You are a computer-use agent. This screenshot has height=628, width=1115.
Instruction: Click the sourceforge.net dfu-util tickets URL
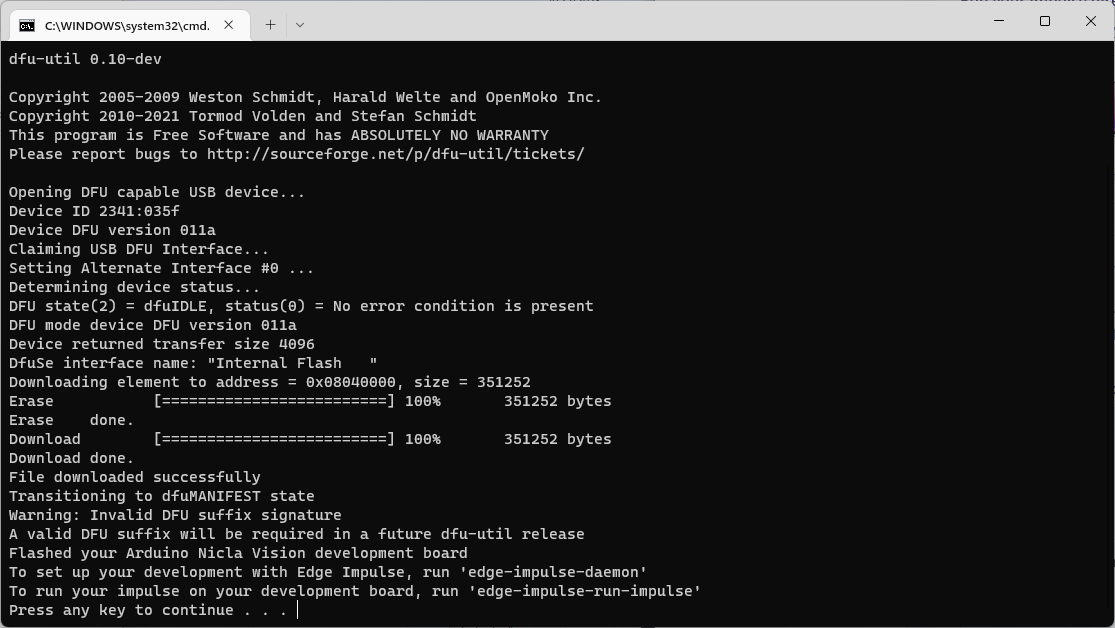[x=395, y=154]
